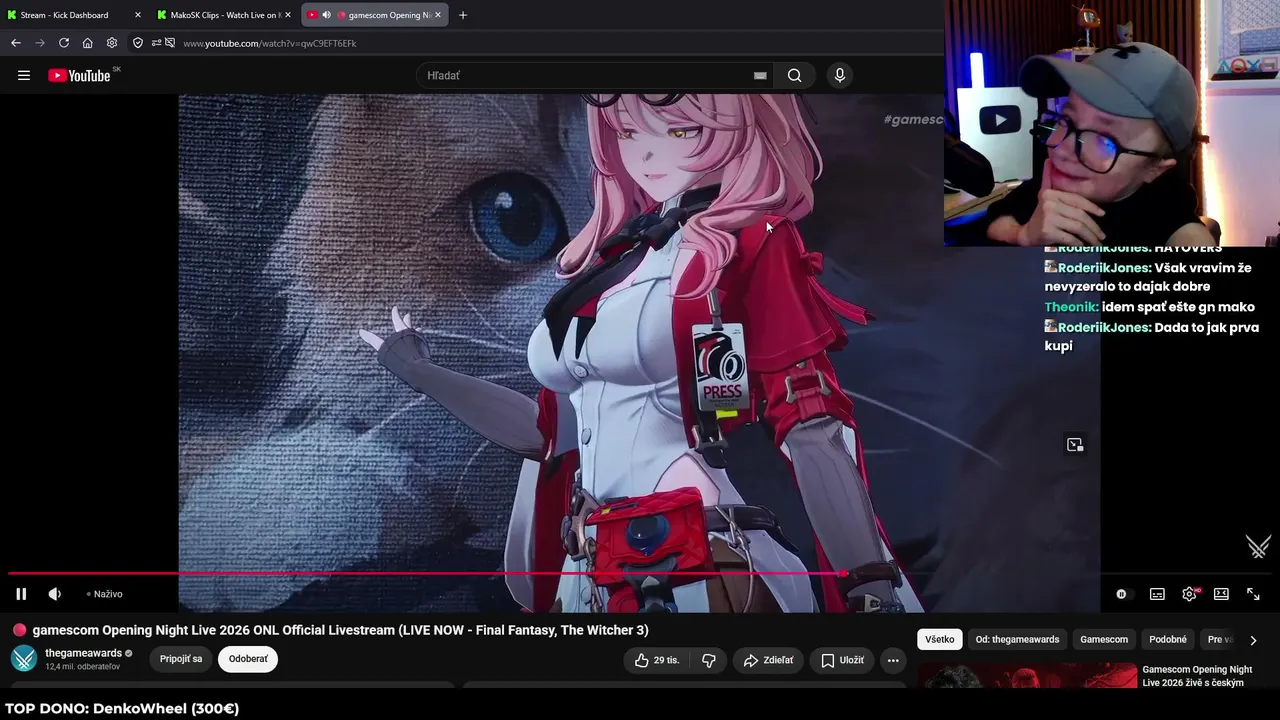Select the Od: thegameawards chip
Image resolution: width=1280 pixels, height=720 pixels.
click(x=1017, y=640)
